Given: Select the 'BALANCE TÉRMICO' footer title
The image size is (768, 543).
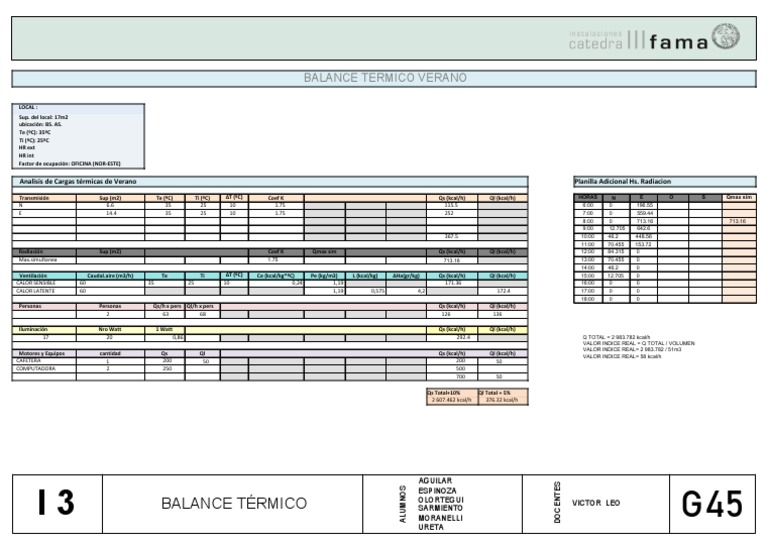Looking at the screenshot, I should coord(234,504).
